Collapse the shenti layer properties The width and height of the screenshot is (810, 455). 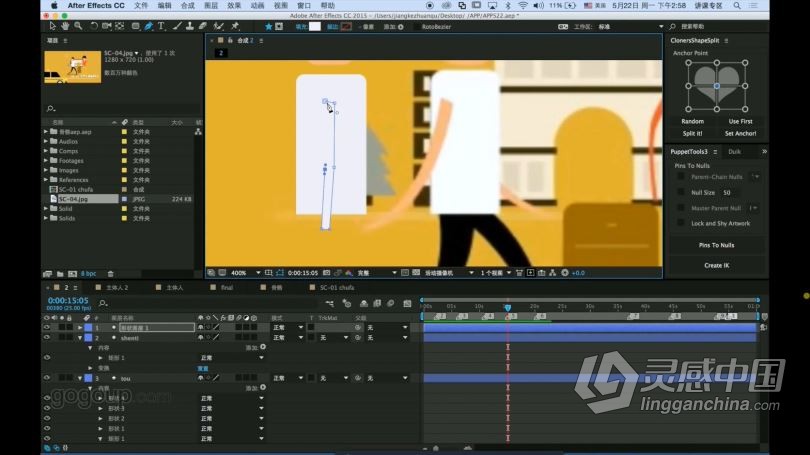[80, 337]
